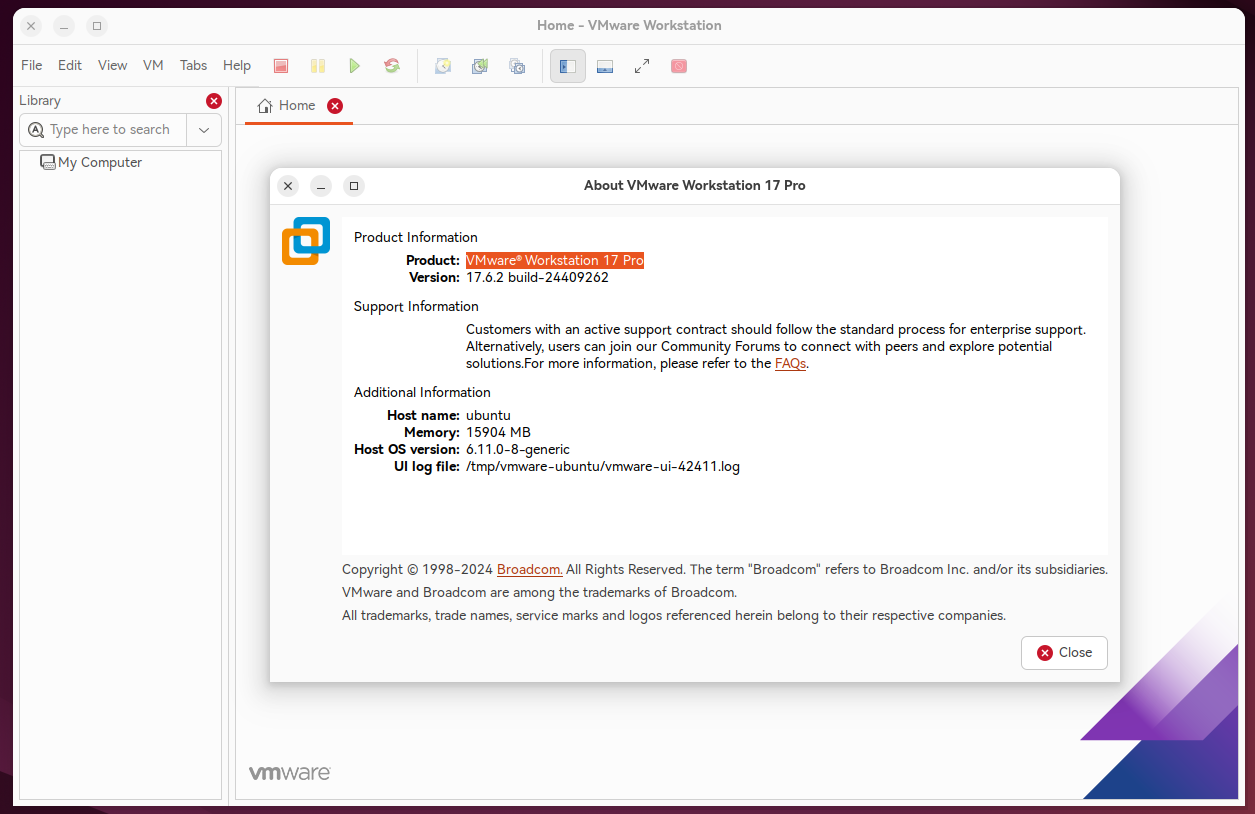Screen dimensions: 1255x814
Task: Open the Tabs menu
Action: click(194, 65)
